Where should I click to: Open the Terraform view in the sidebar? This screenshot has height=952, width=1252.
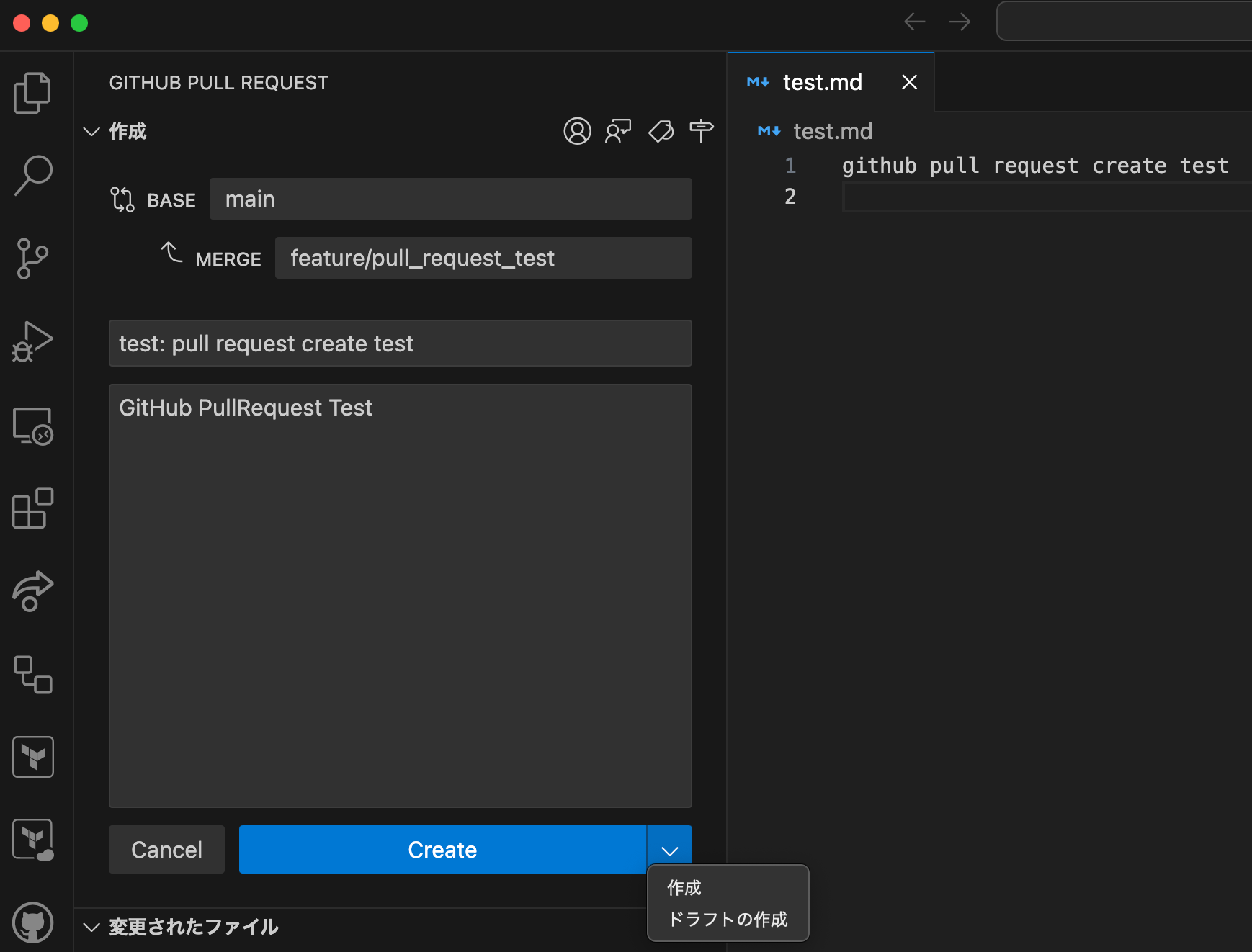coord(32,756)
